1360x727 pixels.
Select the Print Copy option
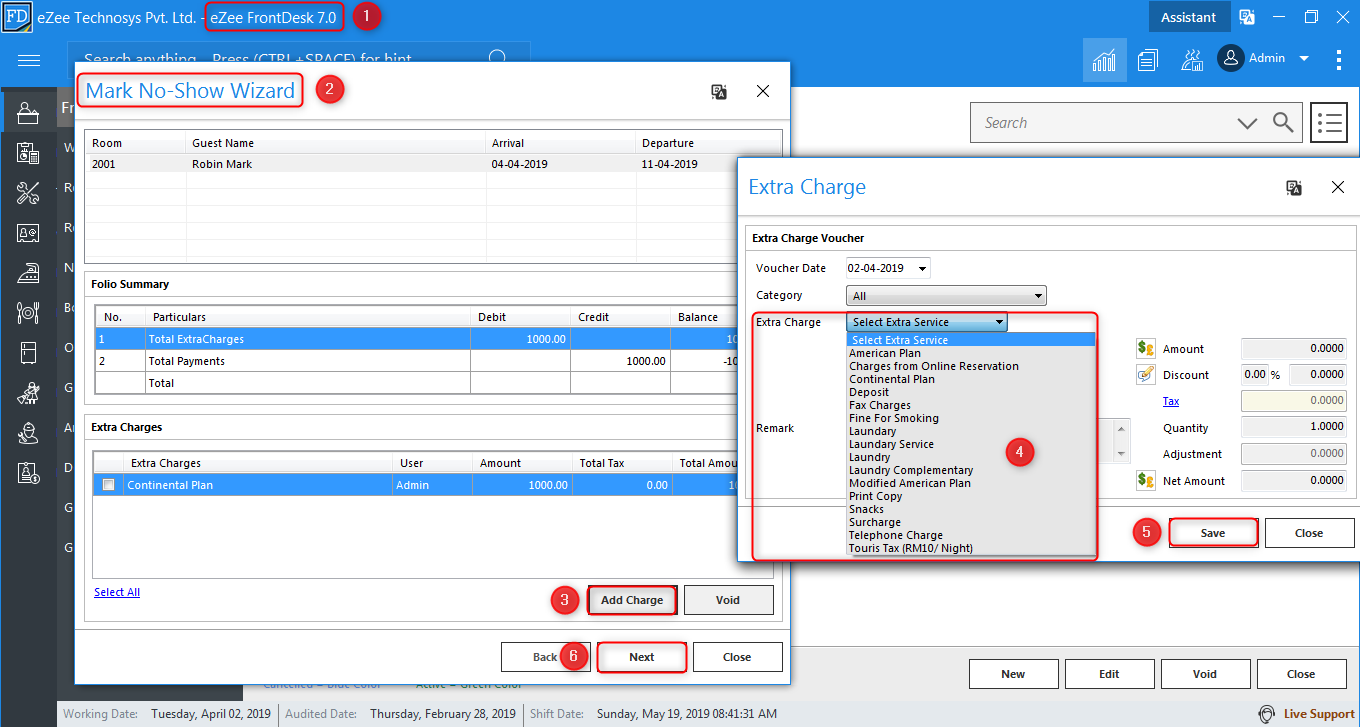pyautogui.click(x=876, y=496)
